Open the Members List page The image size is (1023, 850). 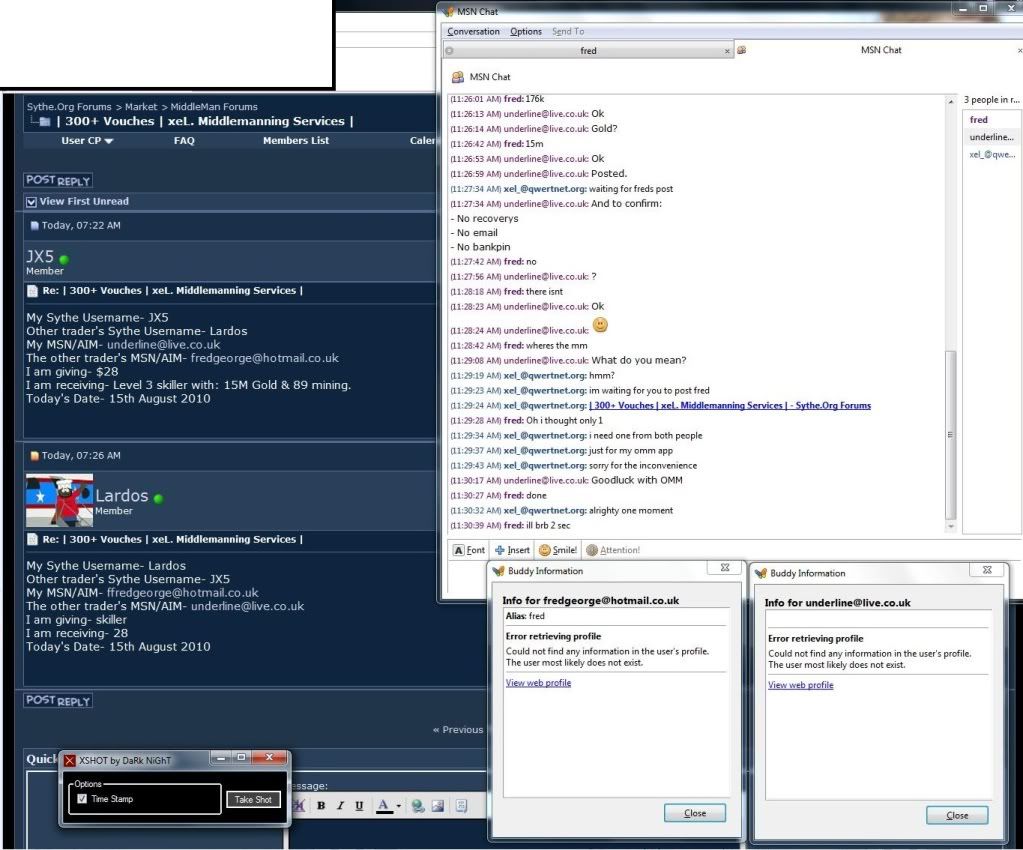coord(296,140)
